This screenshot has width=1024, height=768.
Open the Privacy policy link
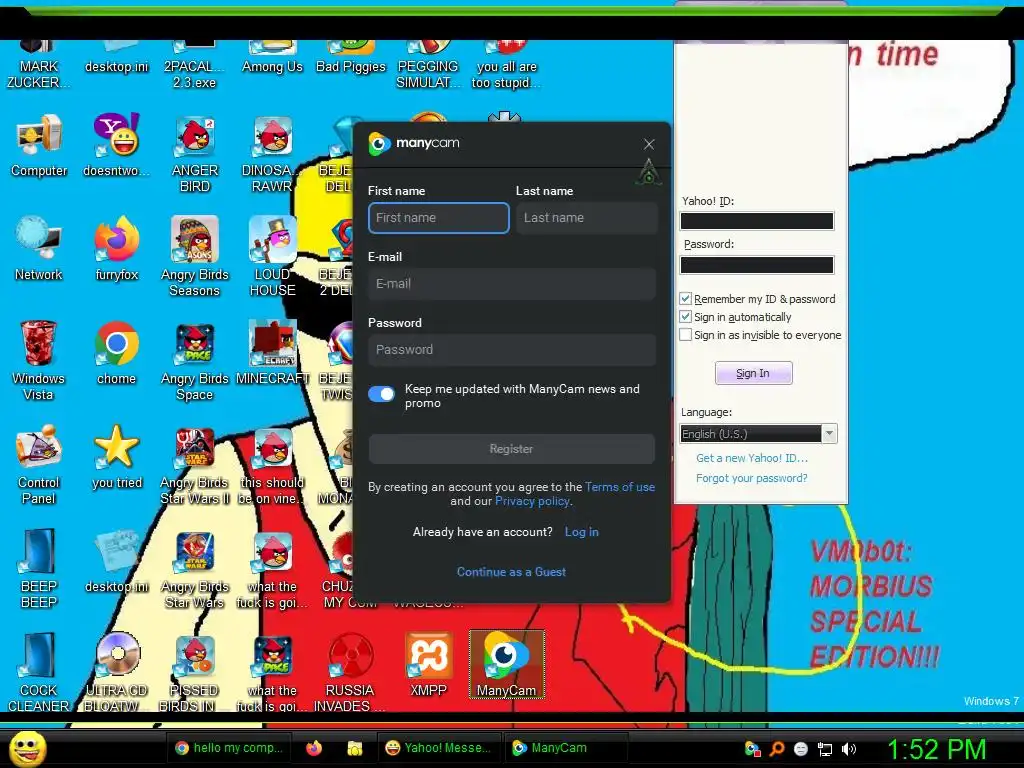tap(532, 501)
